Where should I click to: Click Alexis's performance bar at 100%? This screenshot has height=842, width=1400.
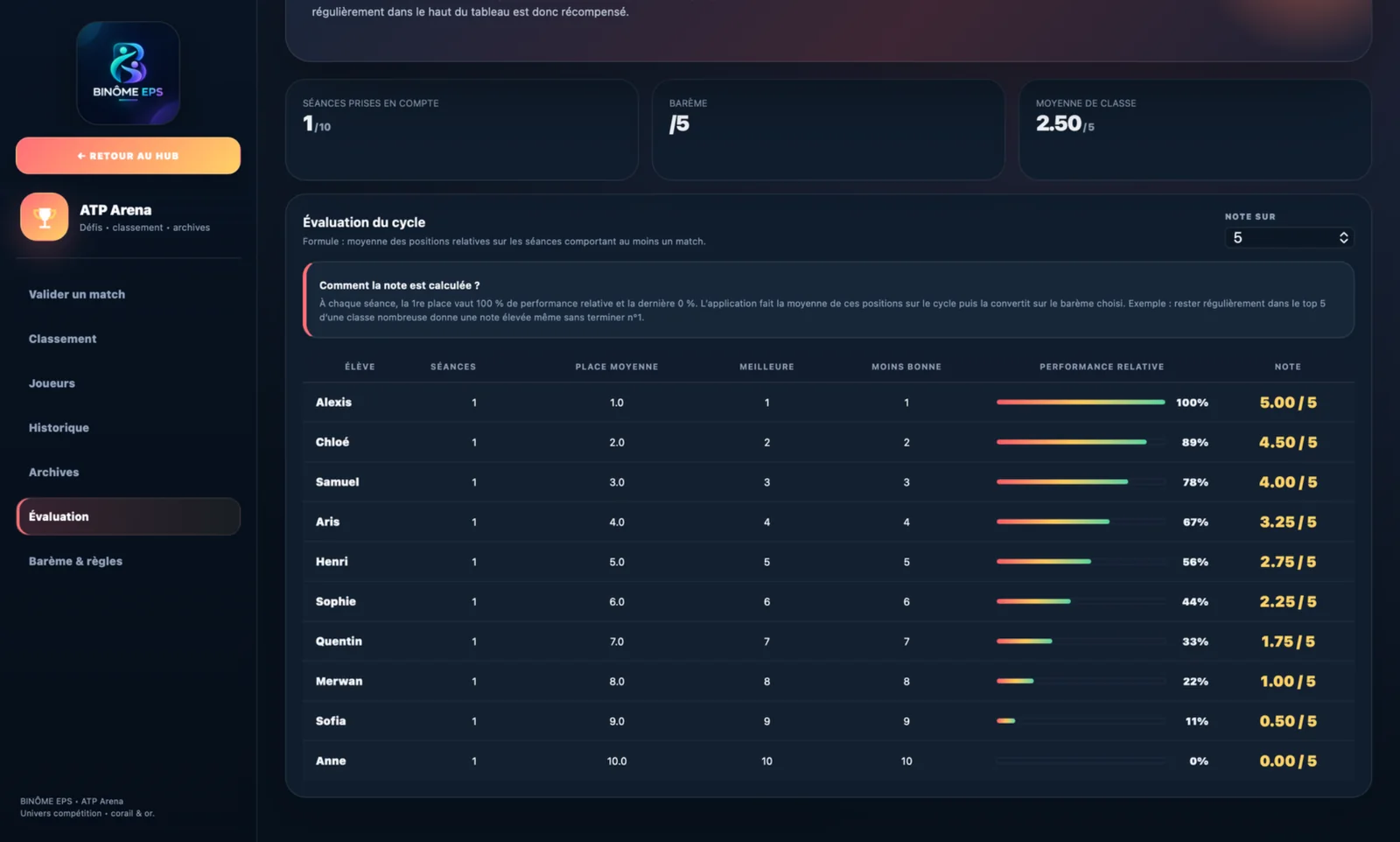click(x=1081, y=403)
